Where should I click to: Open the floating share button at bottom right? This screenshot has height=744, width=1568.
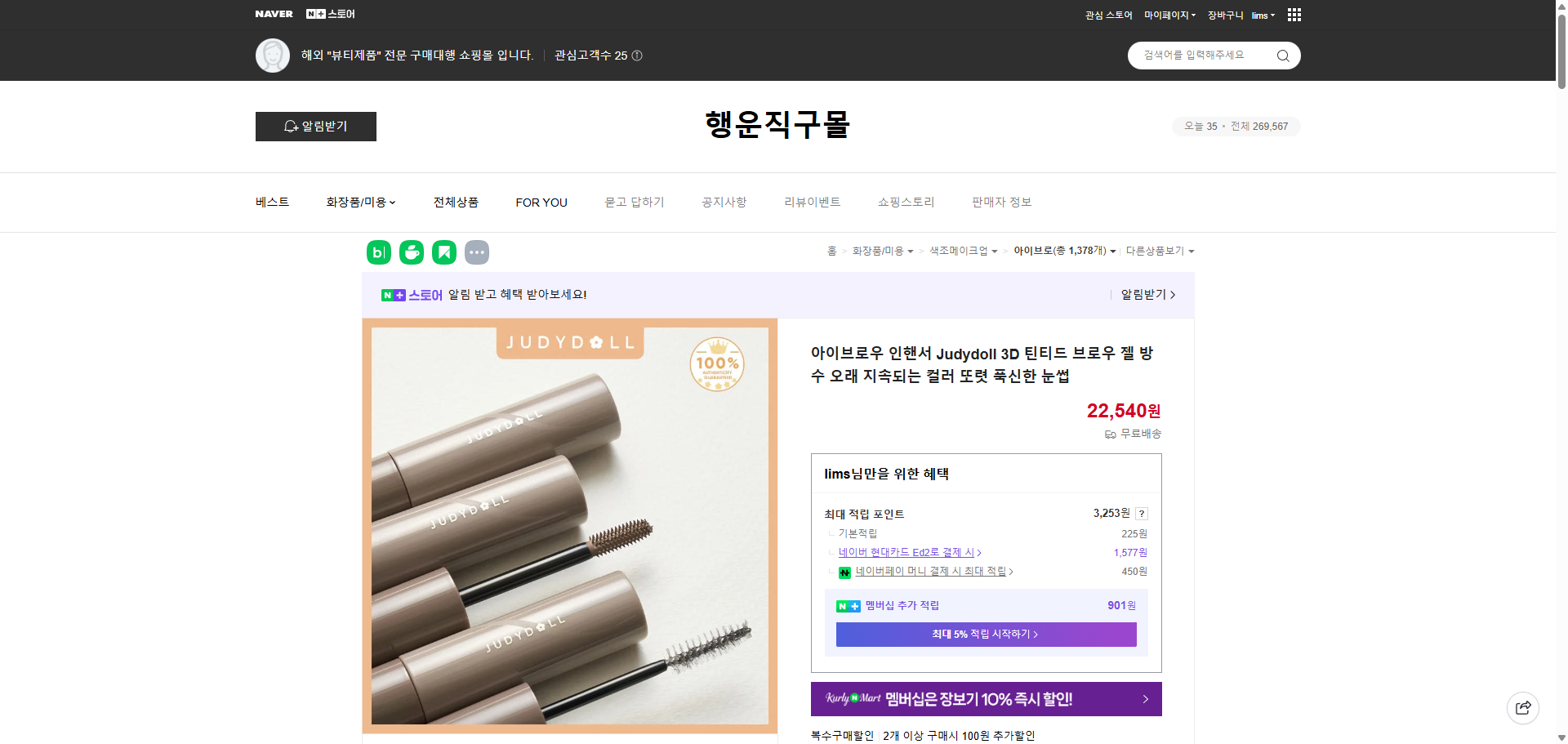tap(1522, 708)
